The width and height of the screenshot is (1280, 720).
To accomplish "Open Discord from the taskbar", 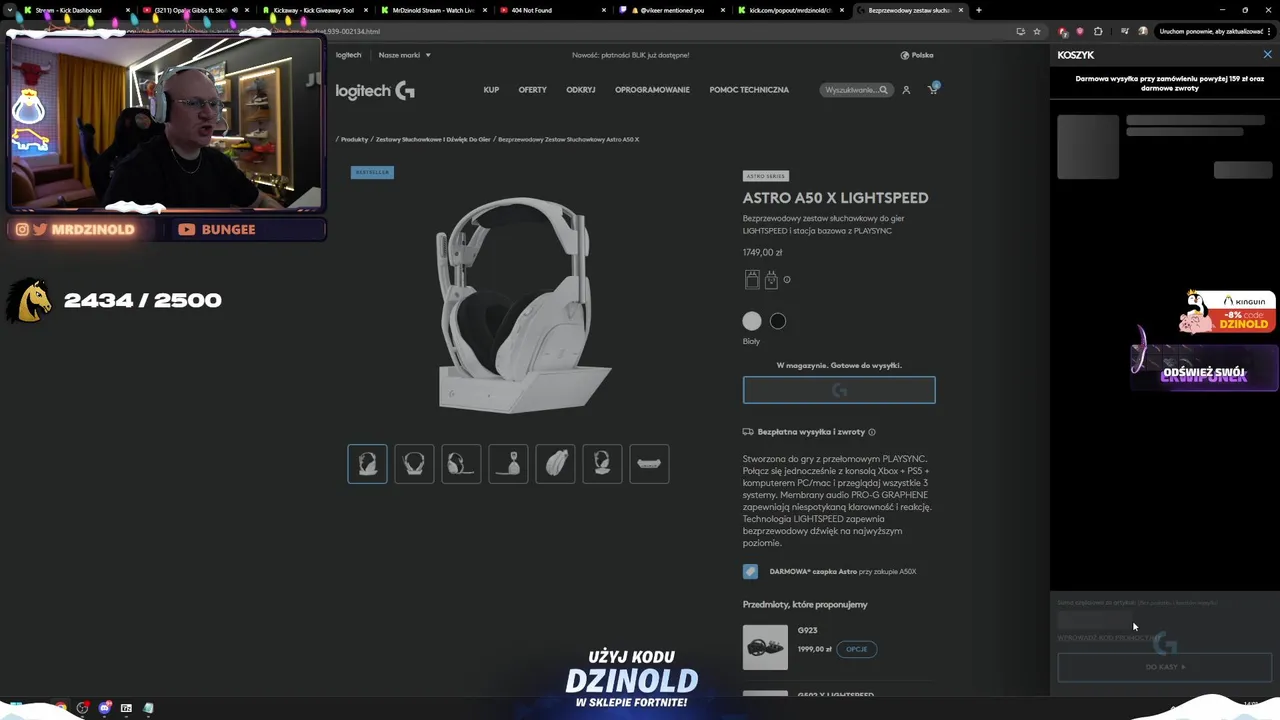I will pos(104,708).
